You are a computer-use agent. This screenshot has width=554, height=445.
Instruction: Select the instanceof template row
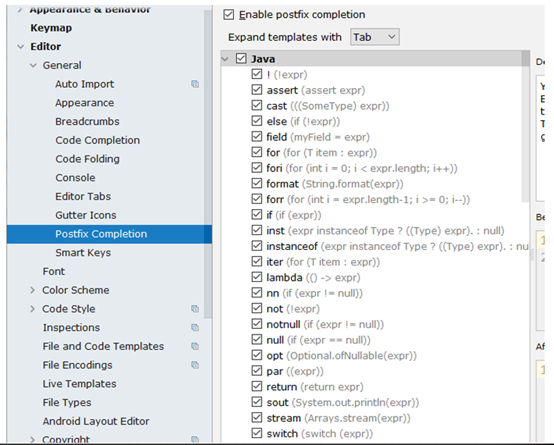(397, 246)
